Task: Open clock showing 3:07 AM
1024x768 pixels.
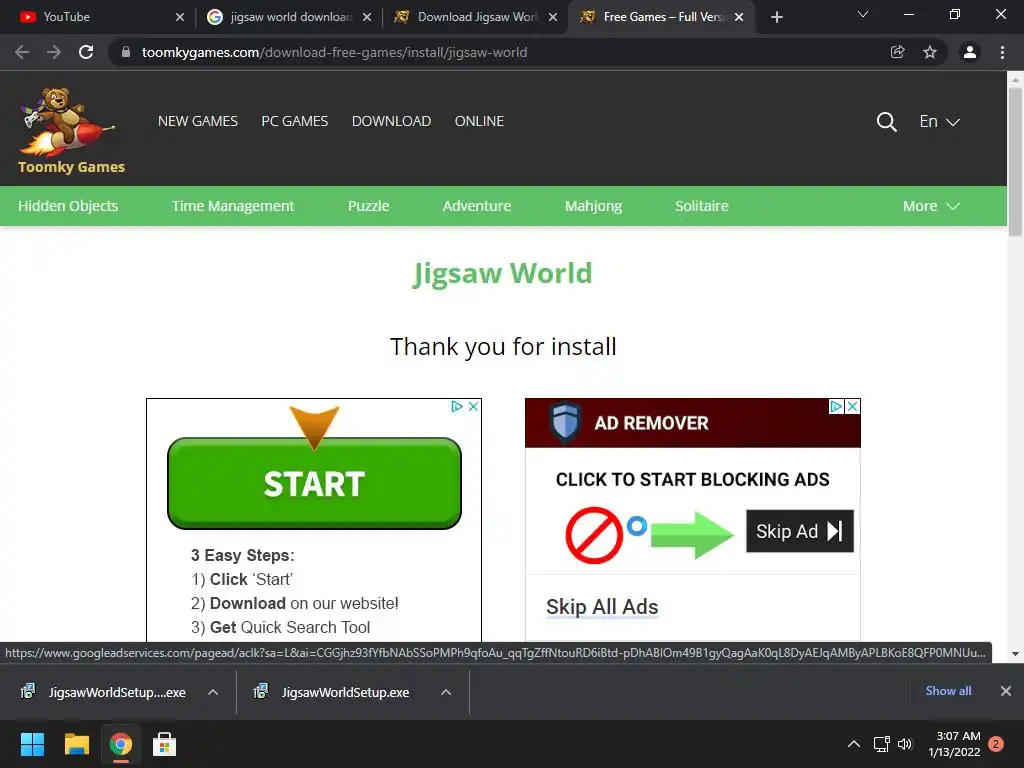Action: pyautogui.click(x=954, y=744)
